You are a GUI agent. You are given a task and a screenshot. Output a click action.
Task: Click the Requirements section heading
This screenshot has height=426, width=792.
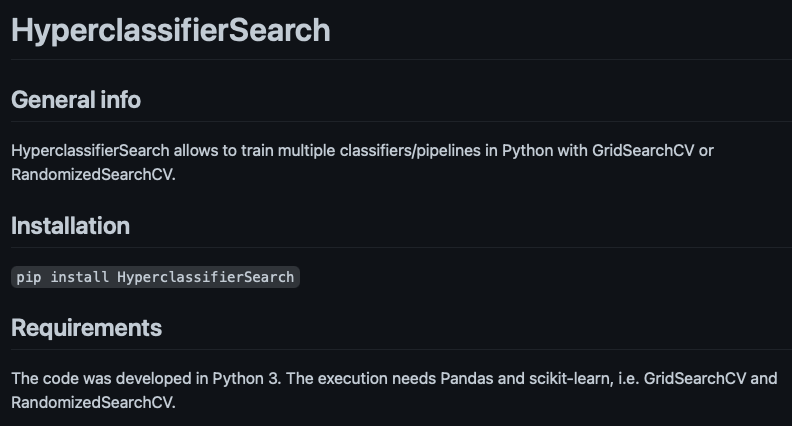pos(86,327)
